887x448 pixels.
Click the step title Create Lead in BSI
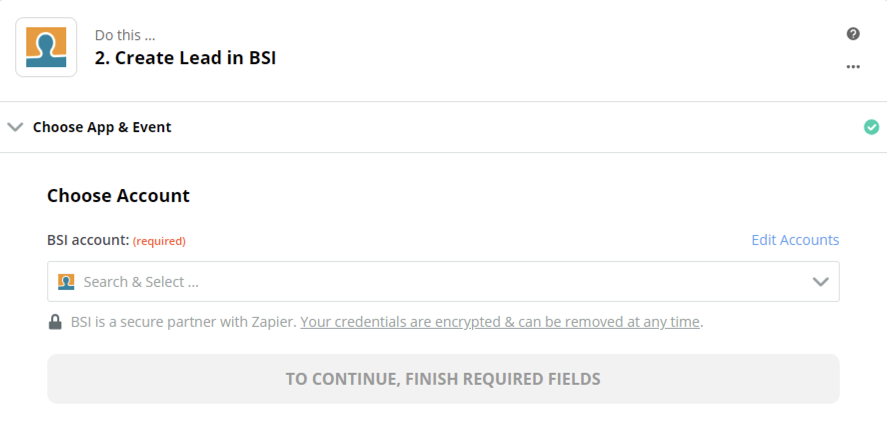point(185,58)
